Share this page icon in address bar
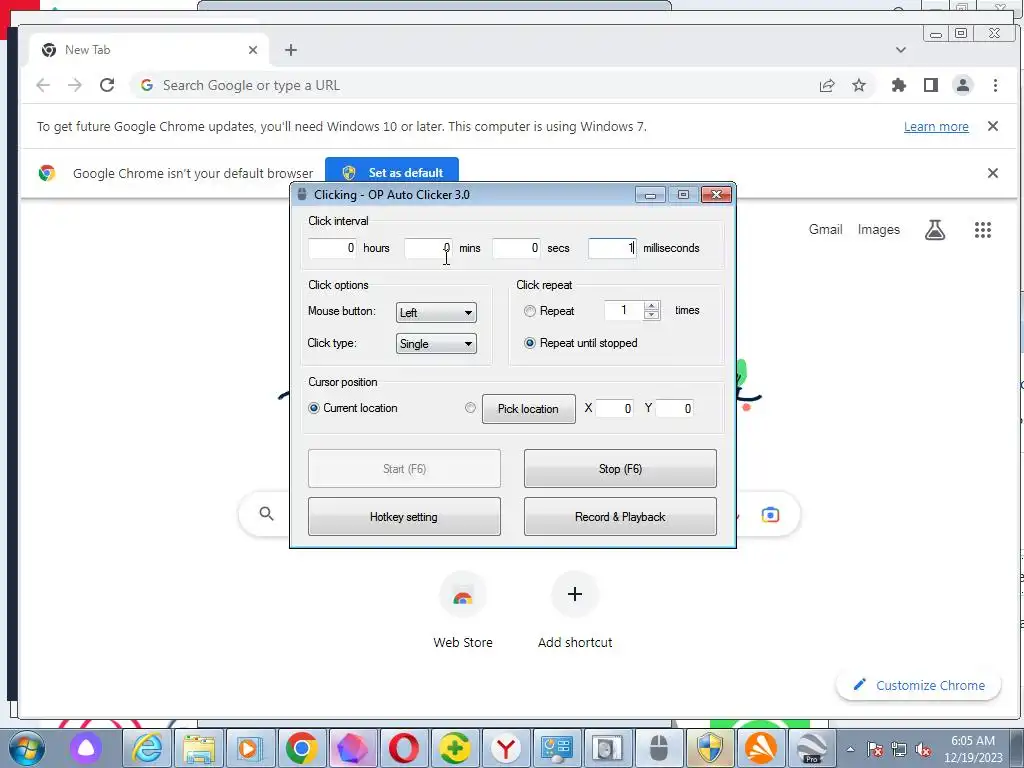 [827, 85]
